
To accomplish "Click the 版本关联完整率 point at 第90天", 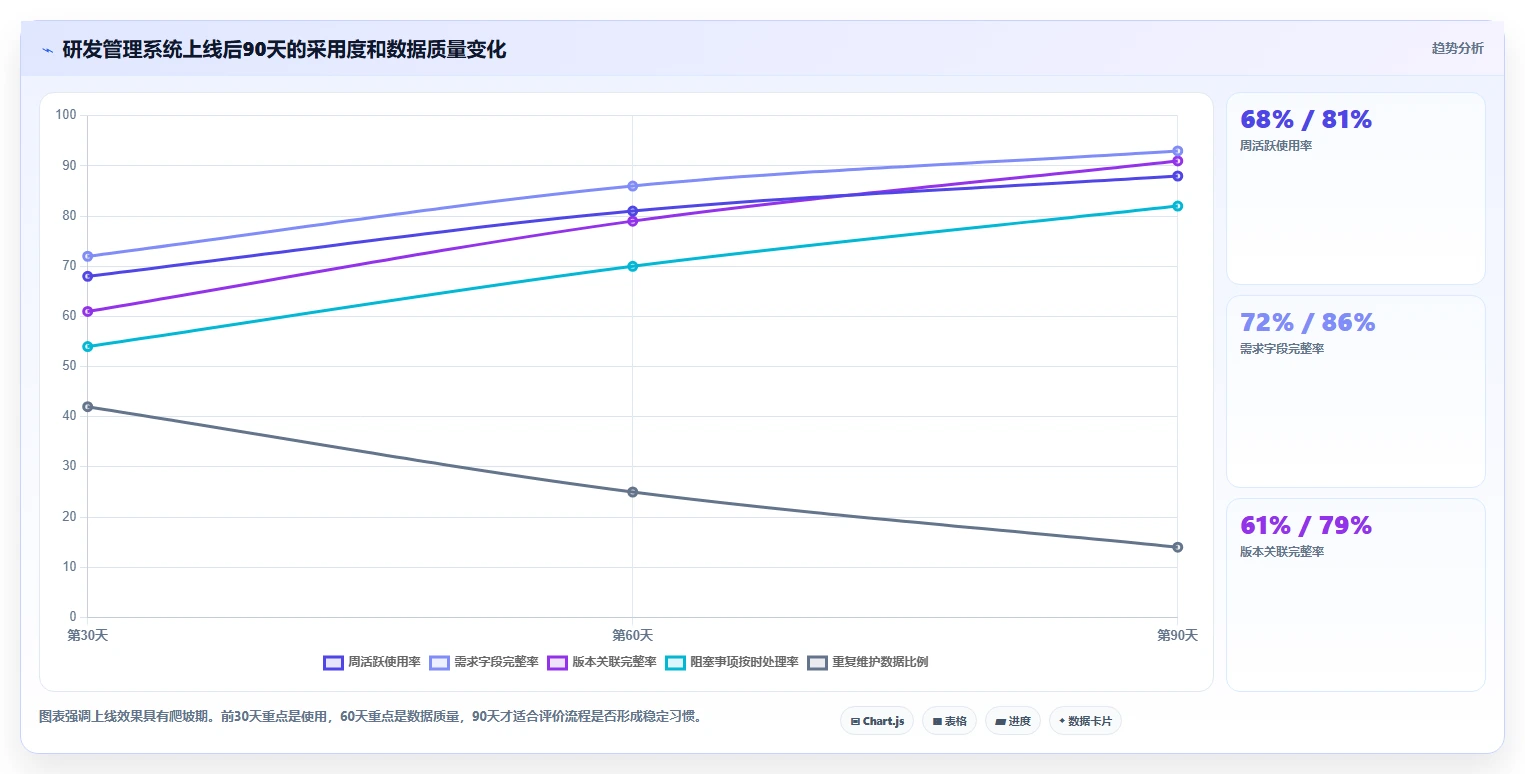I will (1177, 161).
